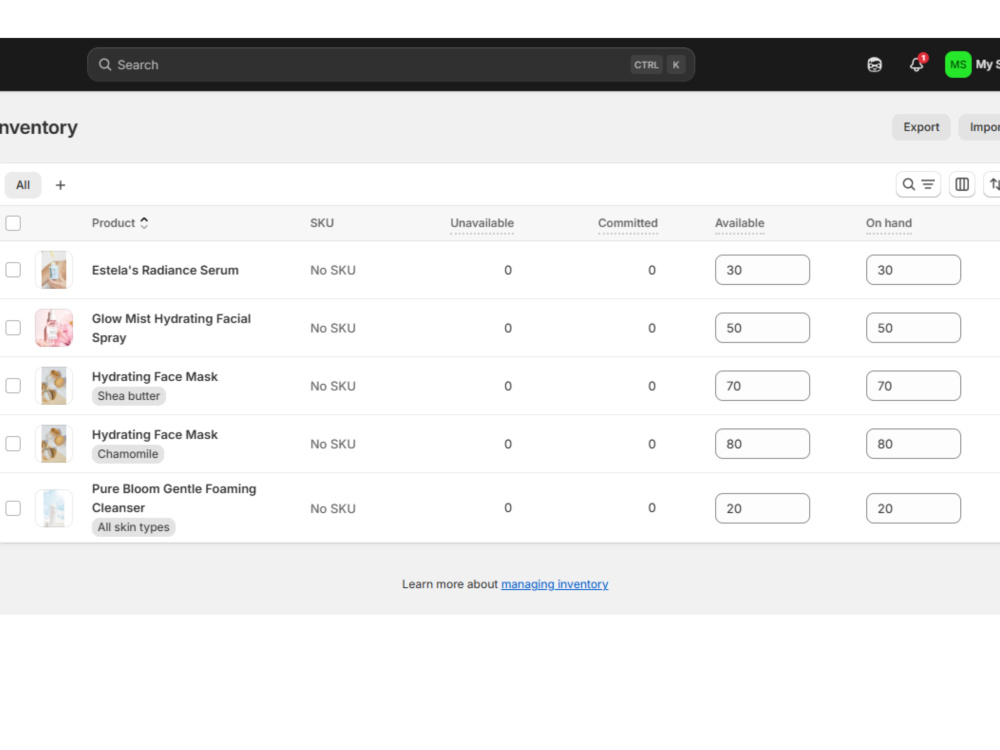Click the Search input field

390,64
